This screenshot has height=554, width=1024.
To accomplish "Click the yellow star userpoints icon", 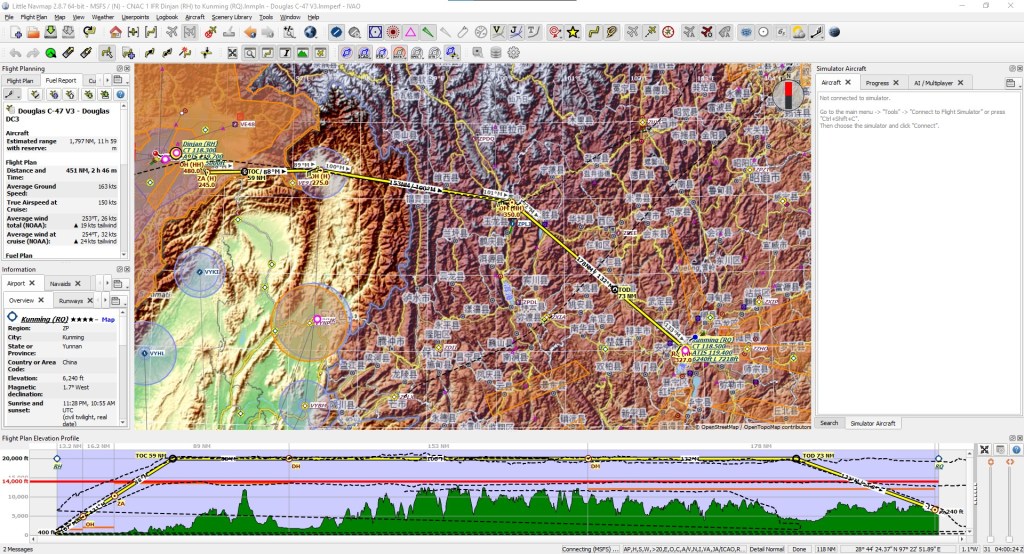I will (573, 32).
